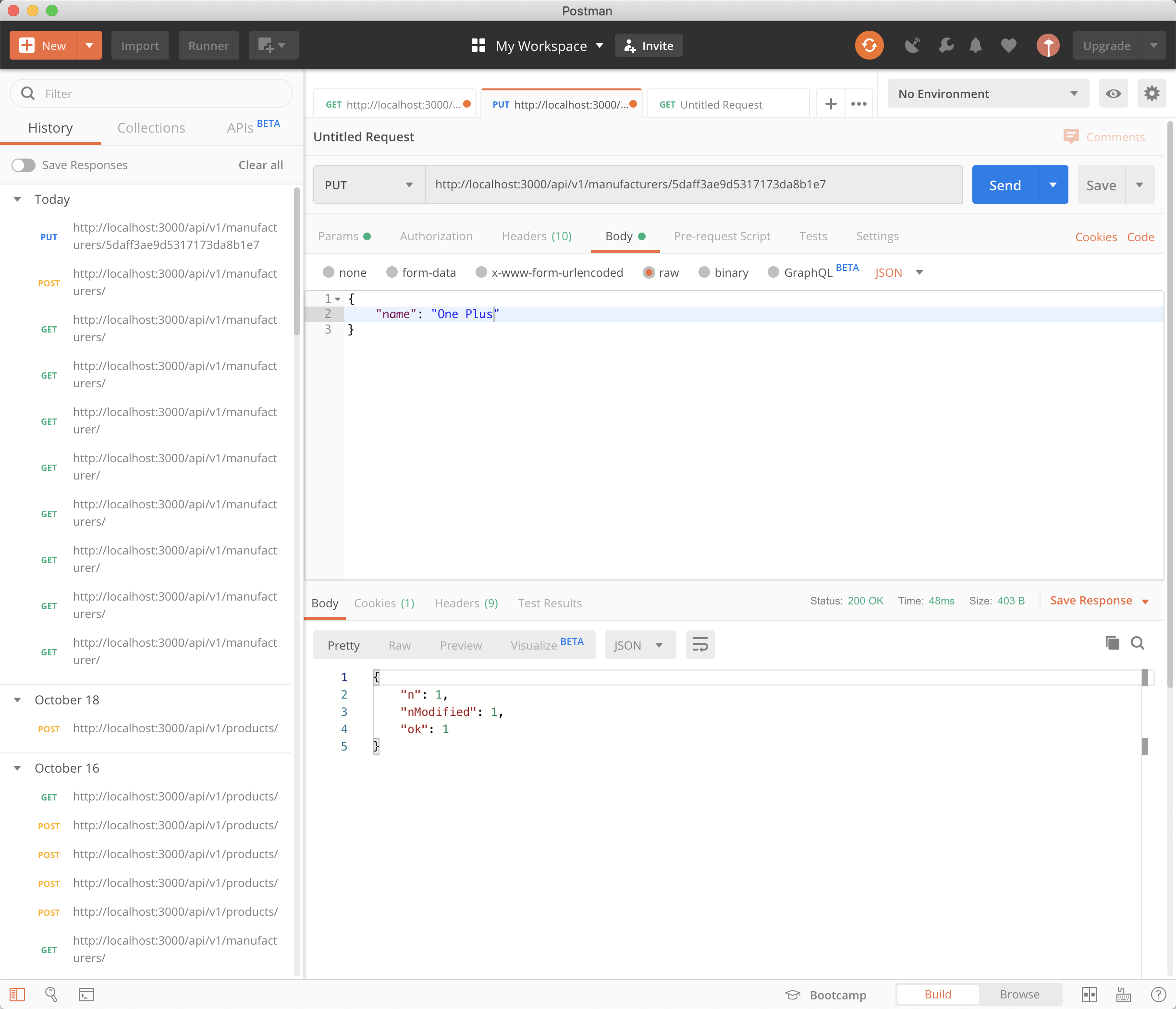Image resolution: width=1176 pixels, height=1009 pixels.
Task: Open the satellite capture requests icon
Action: tap(912, 46)
